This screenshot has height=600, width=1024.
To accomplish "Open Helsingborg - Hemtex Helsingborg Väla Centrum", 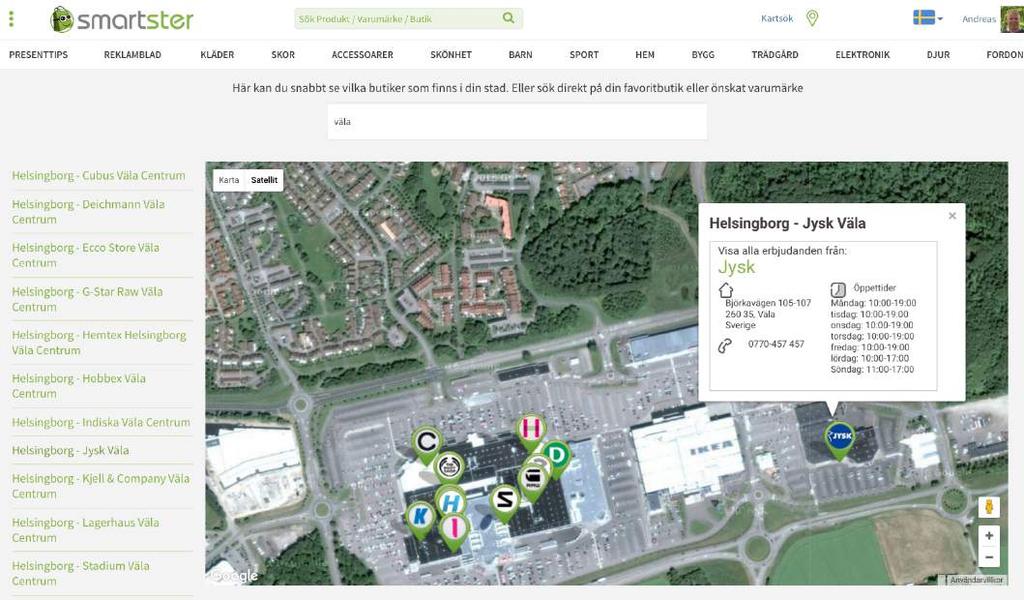I will pyautogui.click(x=99, y=342).
